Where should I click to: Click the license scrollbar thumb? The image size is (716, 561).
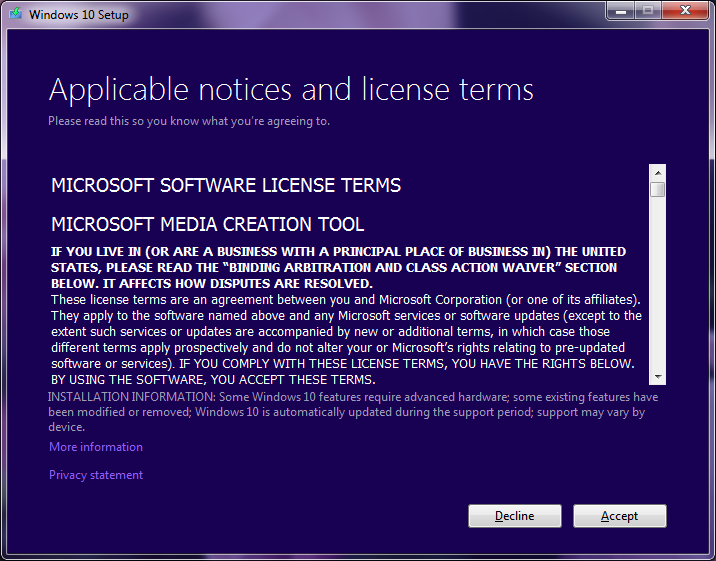point(658,189)
